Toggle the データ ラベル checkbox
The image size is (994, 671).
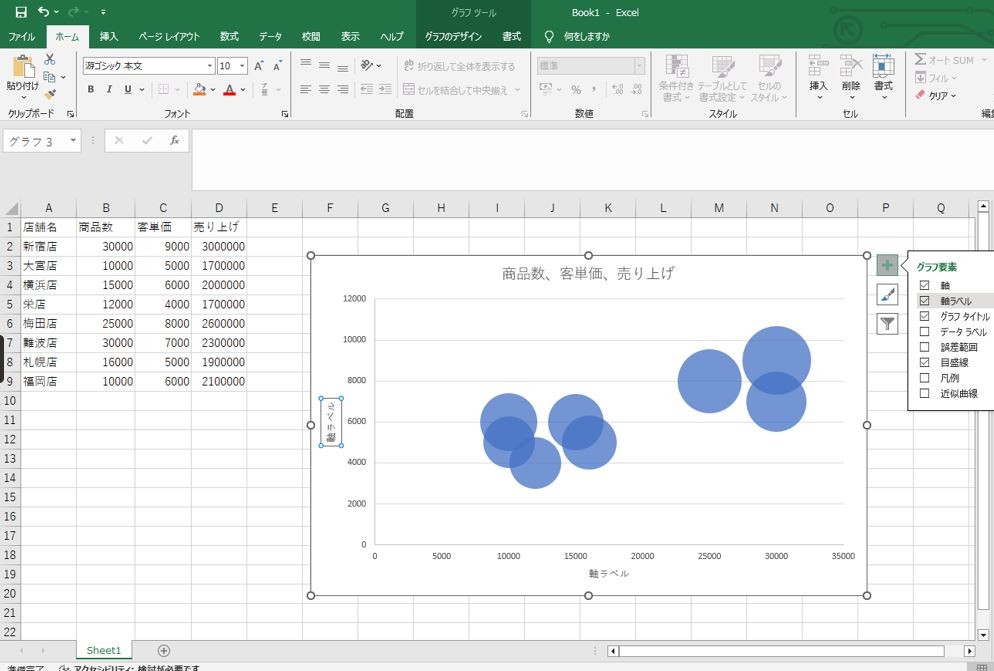(x=924, y=332)
